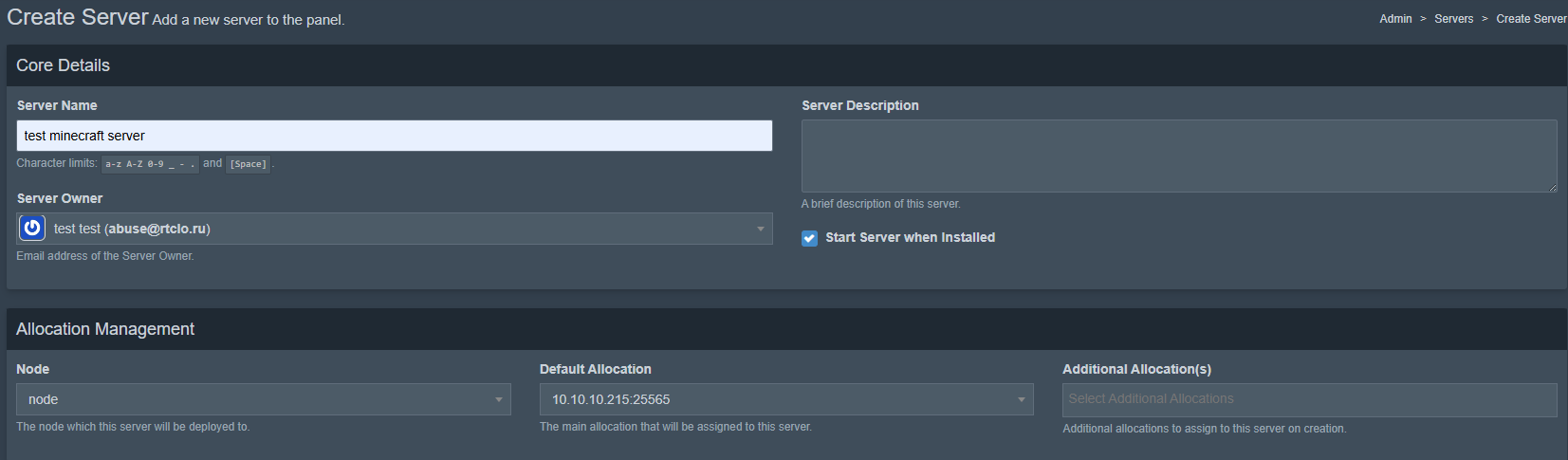
Task: Toggle Start Server when Installed checkbox
Action: tap(809, 238)
